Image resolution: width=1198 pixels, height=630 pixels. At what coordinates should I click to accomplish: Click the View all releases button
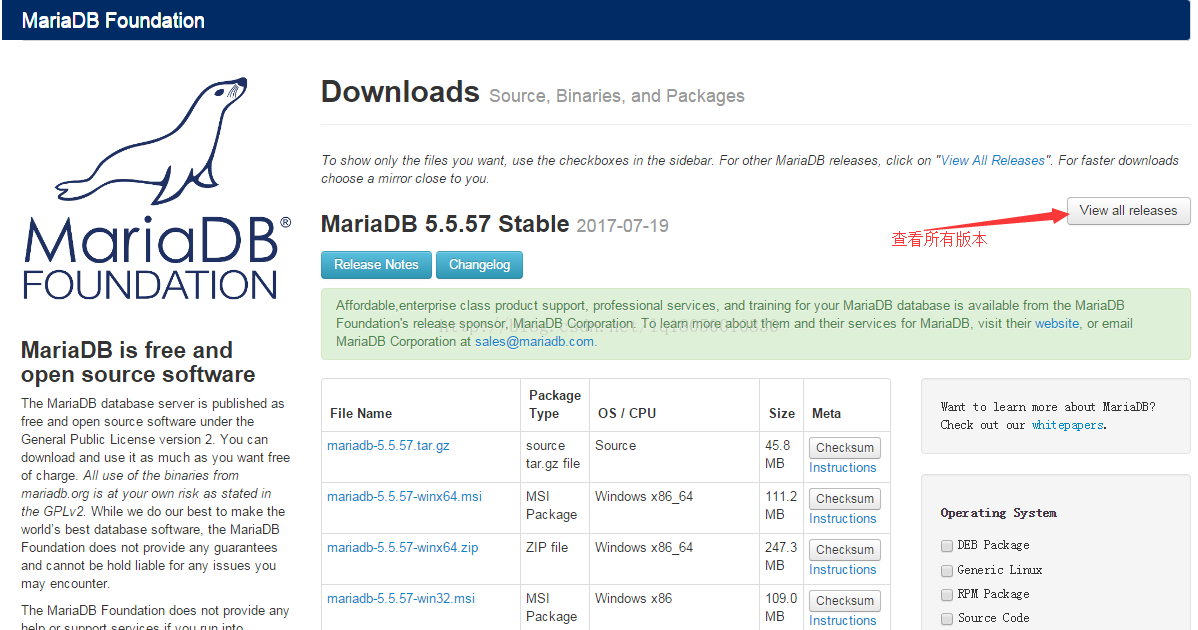pos(1128,211)
